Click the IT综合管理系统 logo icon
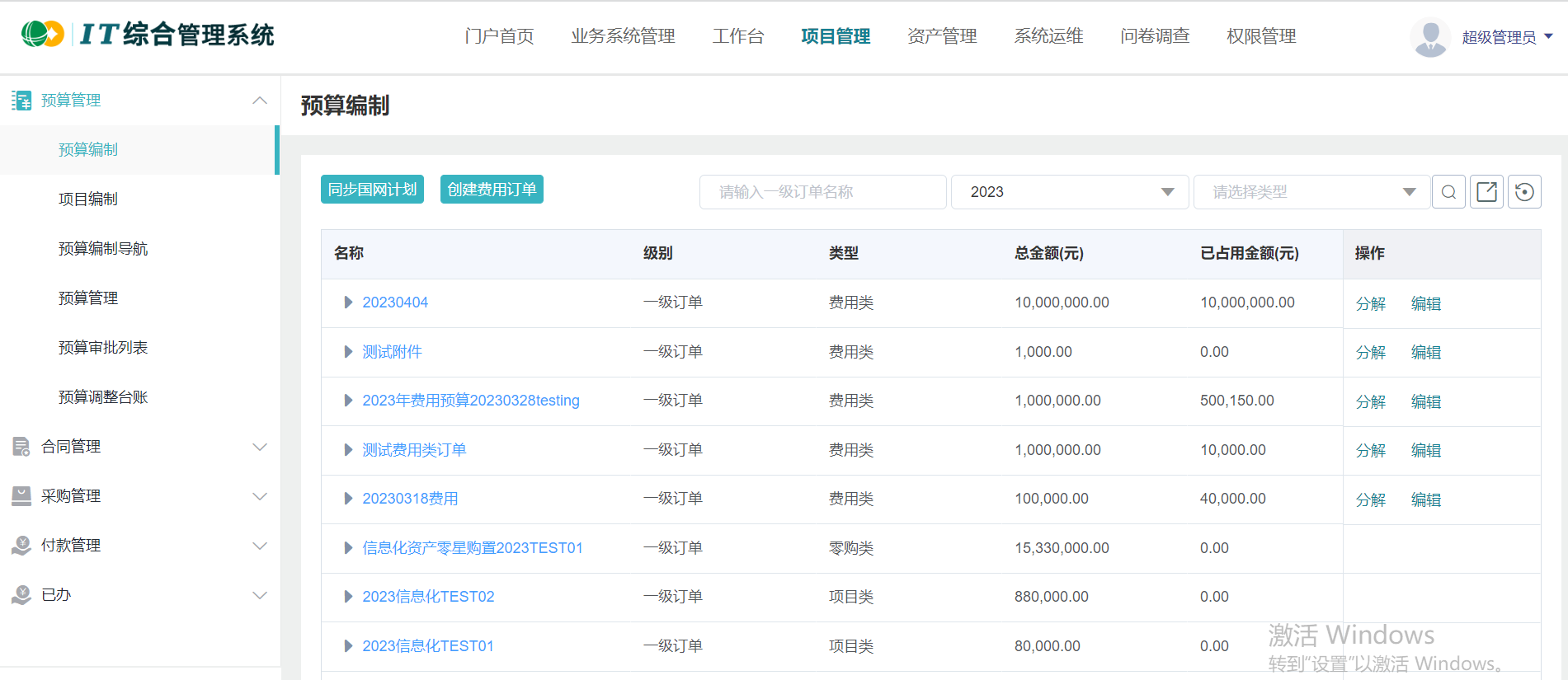The image size is (1568, 680). (x=43, y=34)
